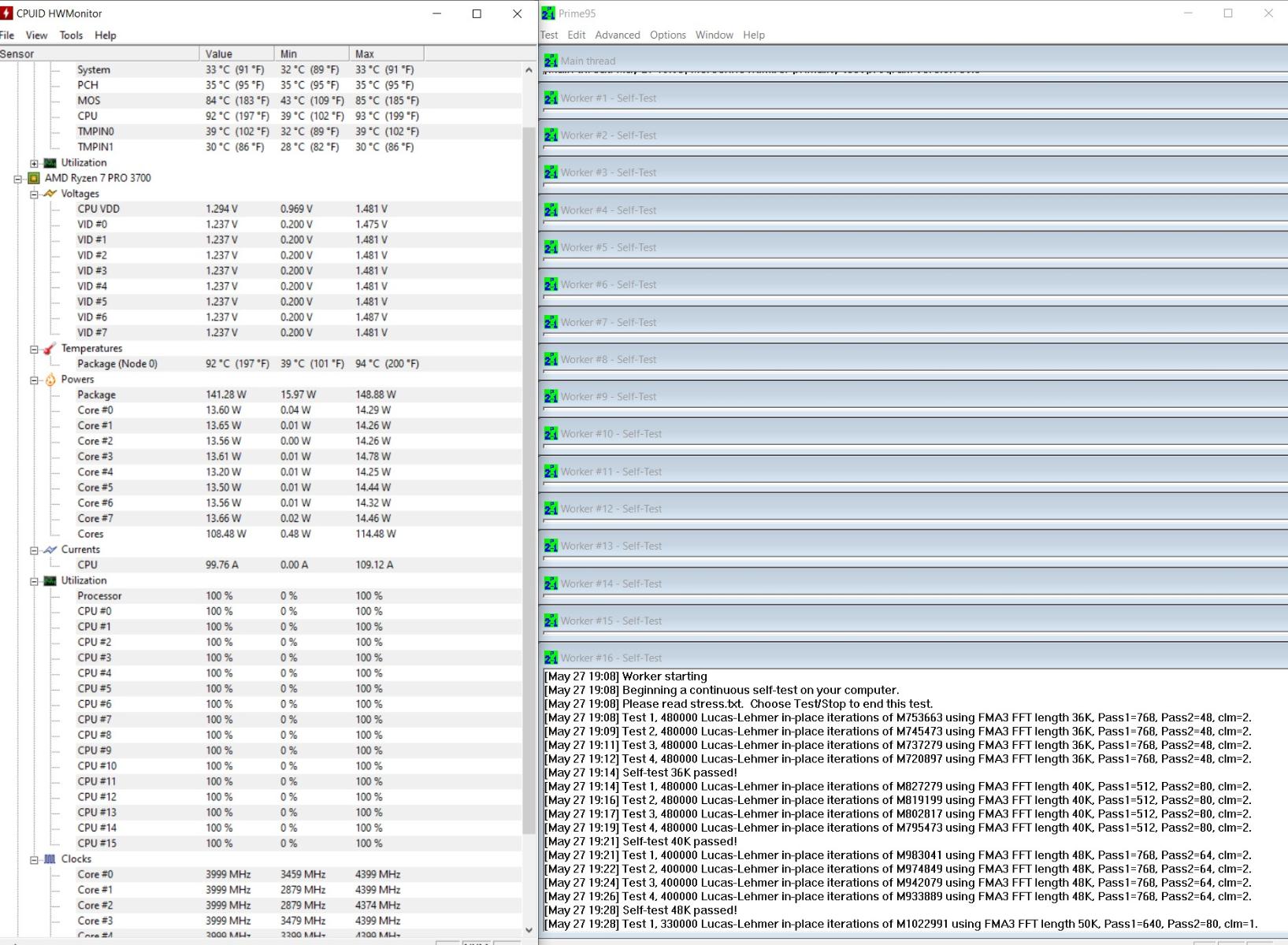Open the Prime95 Edit menu

click(577, 35)
